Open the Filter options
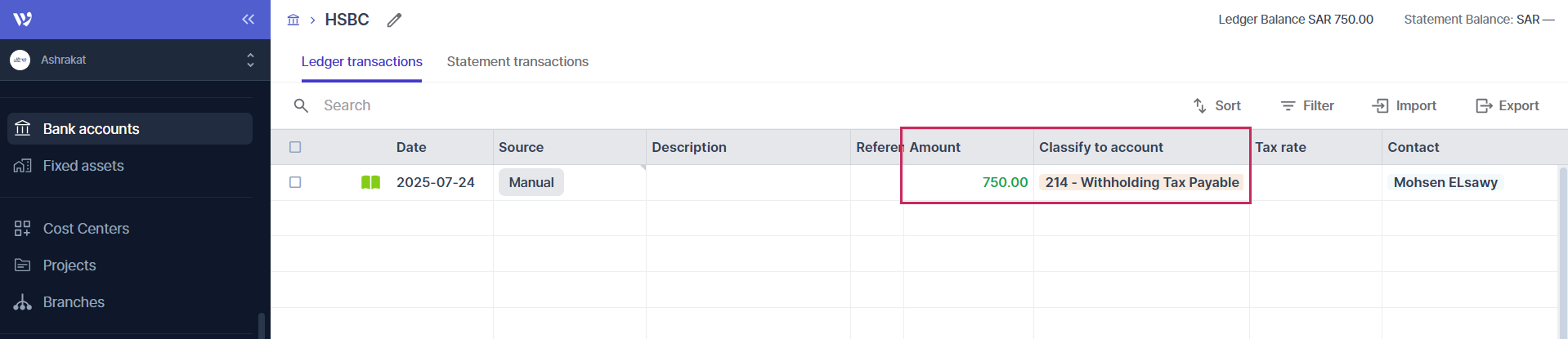The image size is (1568, 339). 1306,105
